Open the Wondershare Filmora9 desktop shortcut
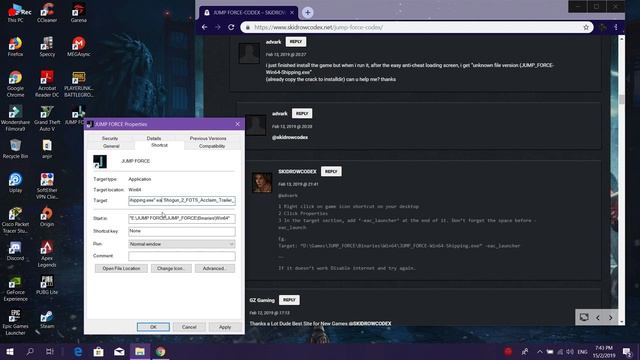Viewport: 640px width, 360px height. click(x=16, y=118)
